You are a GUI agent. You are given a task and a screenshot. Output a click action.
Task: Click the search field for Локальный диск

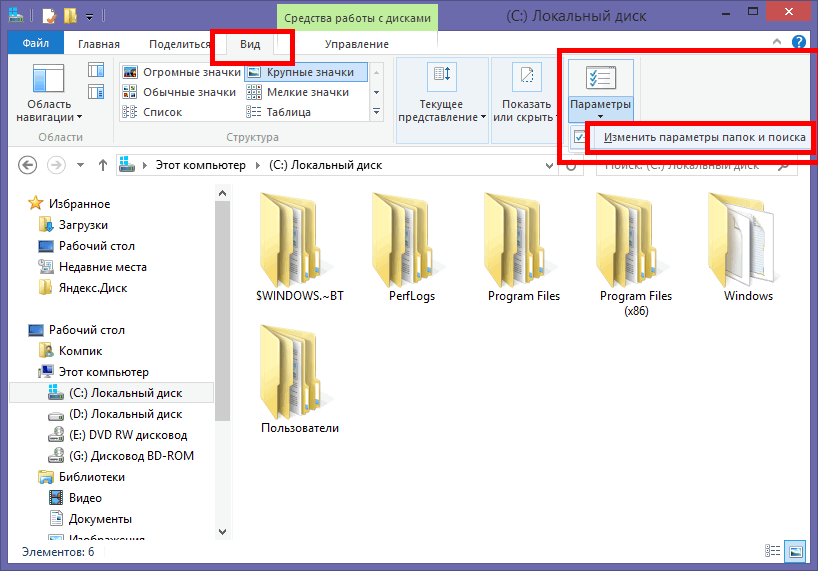pos(696,166)
